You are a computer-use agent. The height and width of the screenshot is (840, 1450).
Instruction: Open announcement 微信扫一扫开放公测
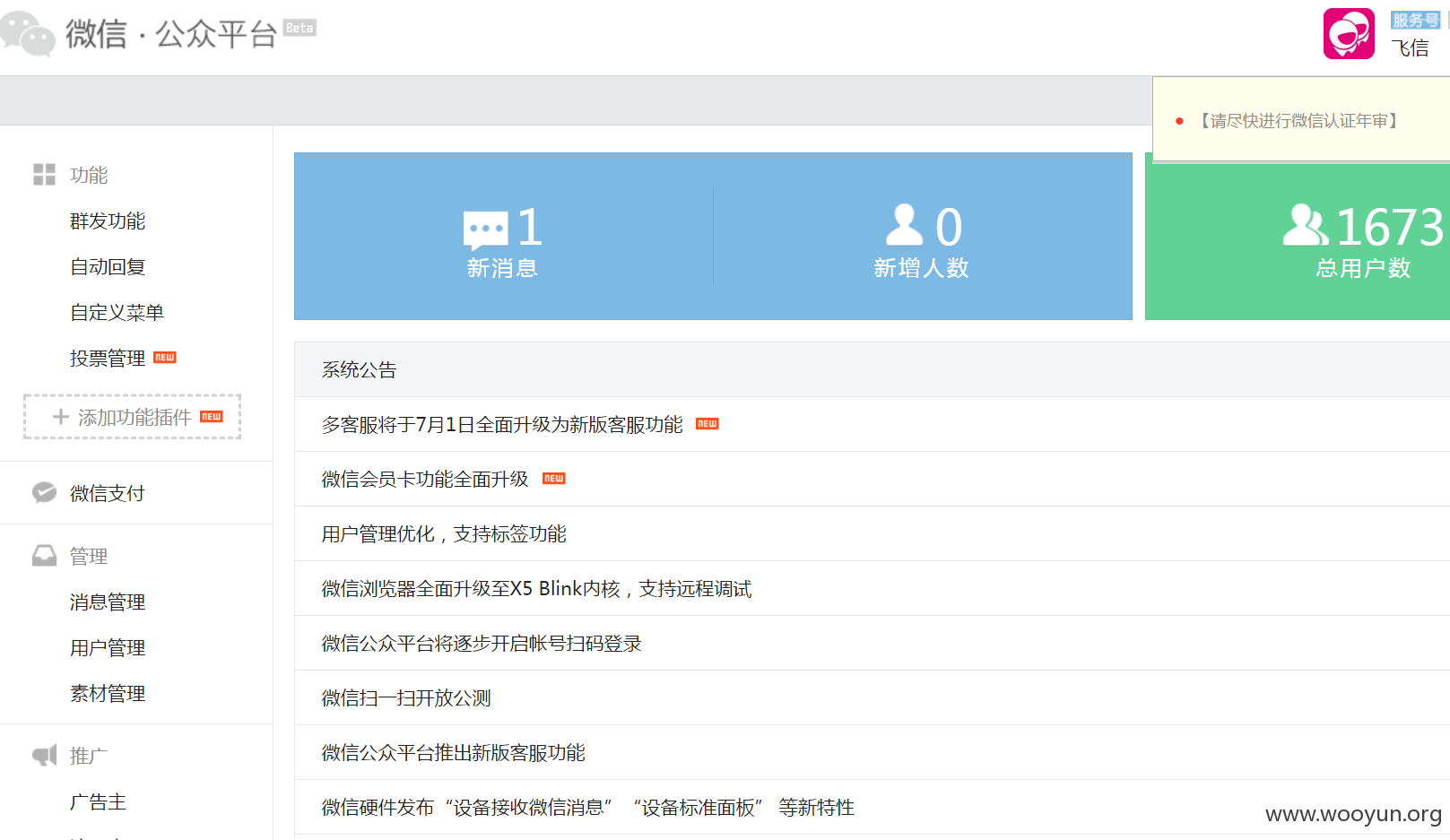click(406, 698)
